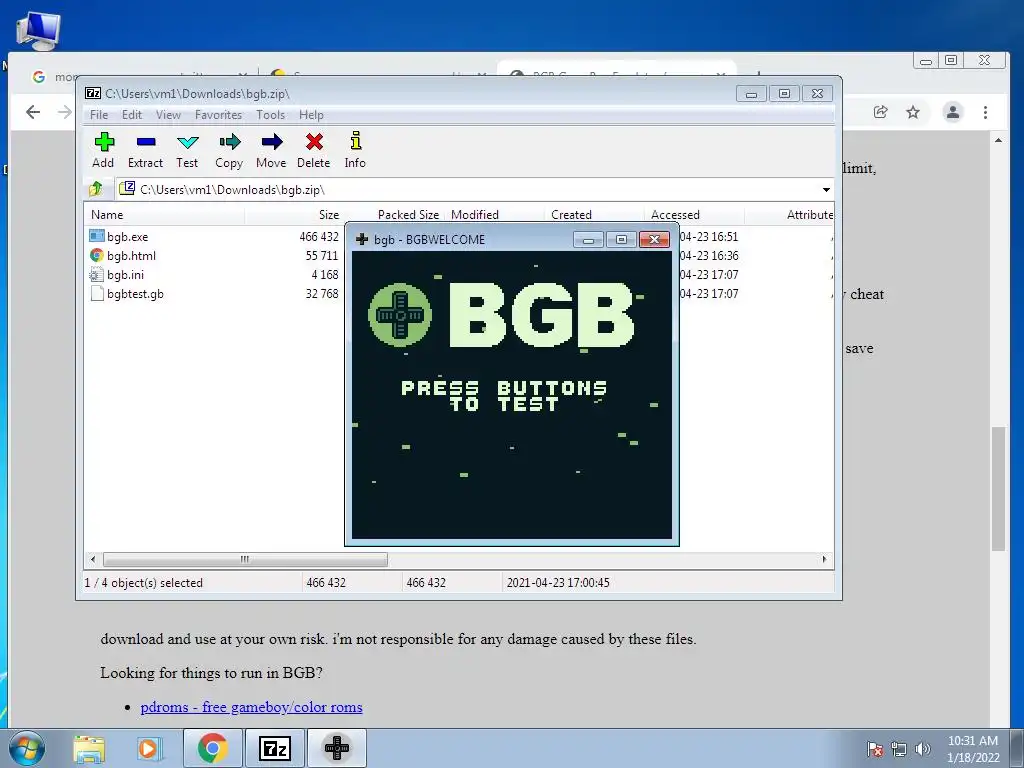Select the bgbtest.gb file icon
The image size is (1024, 768).
coord(97,293)
